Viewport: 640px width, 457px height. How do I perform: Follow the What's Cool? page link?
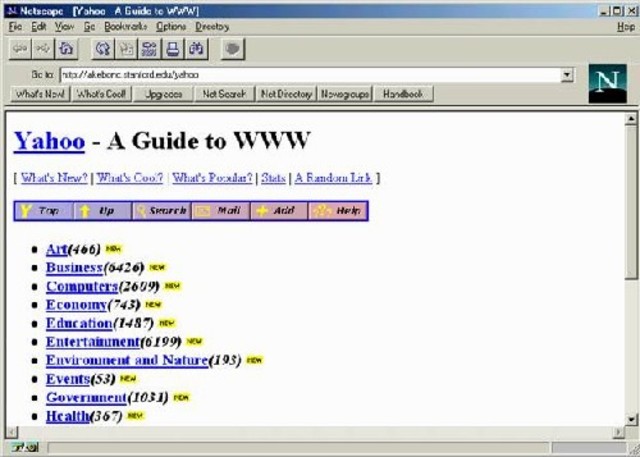[130, 178]
